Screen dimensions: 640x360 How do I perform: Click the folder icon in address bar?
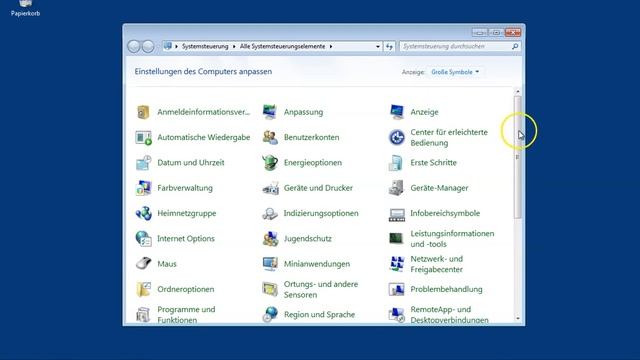tap(168, 46)
